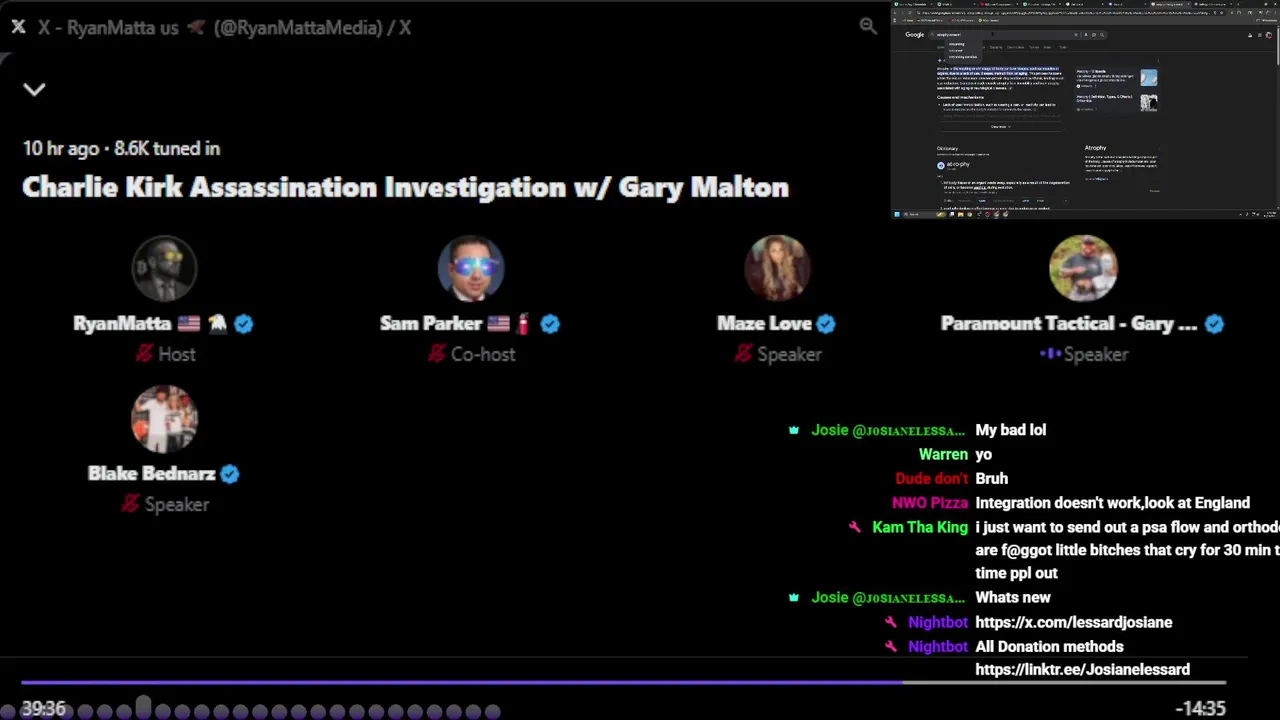Open the linktr.ee/Josianelessard link in chat

click(1083, 670)
